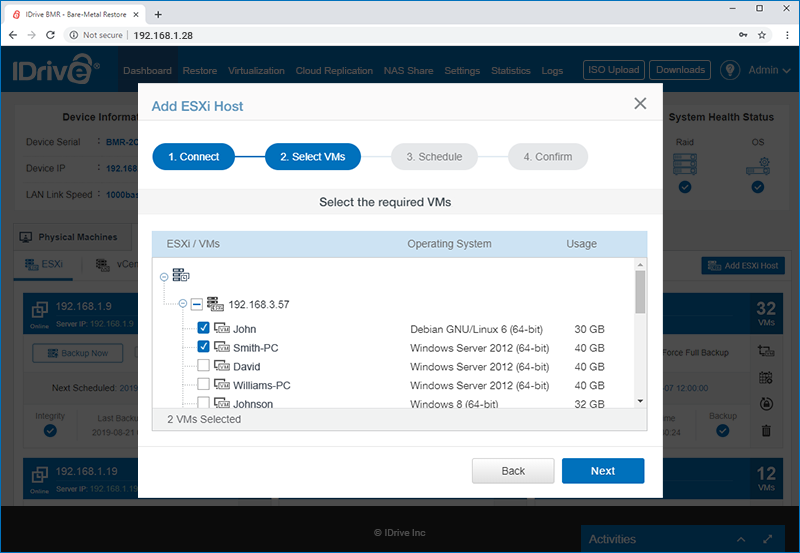Click the Next button
Image resolution: width=800 pixels, height=553 pixels.
[603, 470]
